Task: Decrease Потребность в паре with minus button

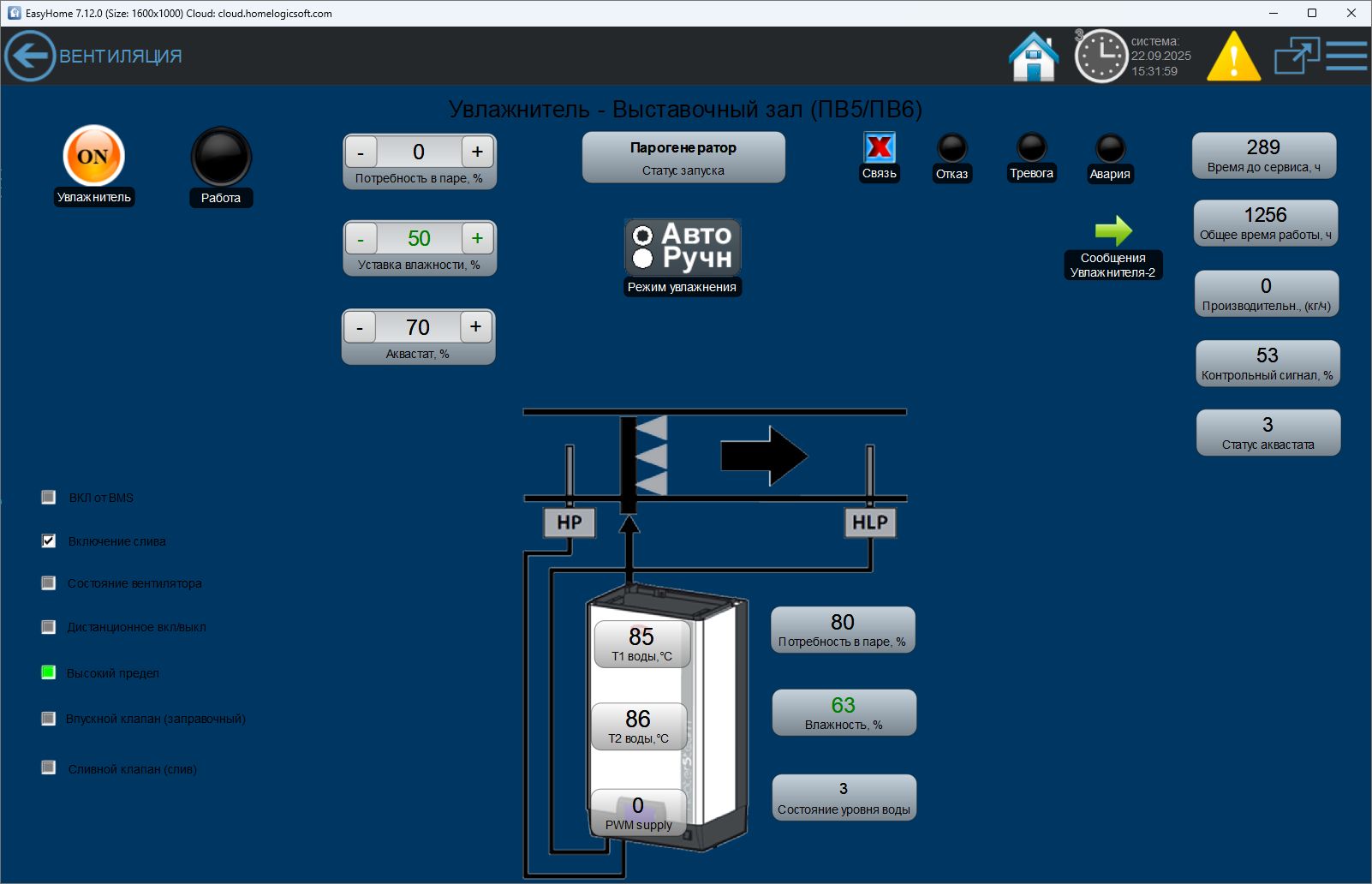Action: point(361,152)
